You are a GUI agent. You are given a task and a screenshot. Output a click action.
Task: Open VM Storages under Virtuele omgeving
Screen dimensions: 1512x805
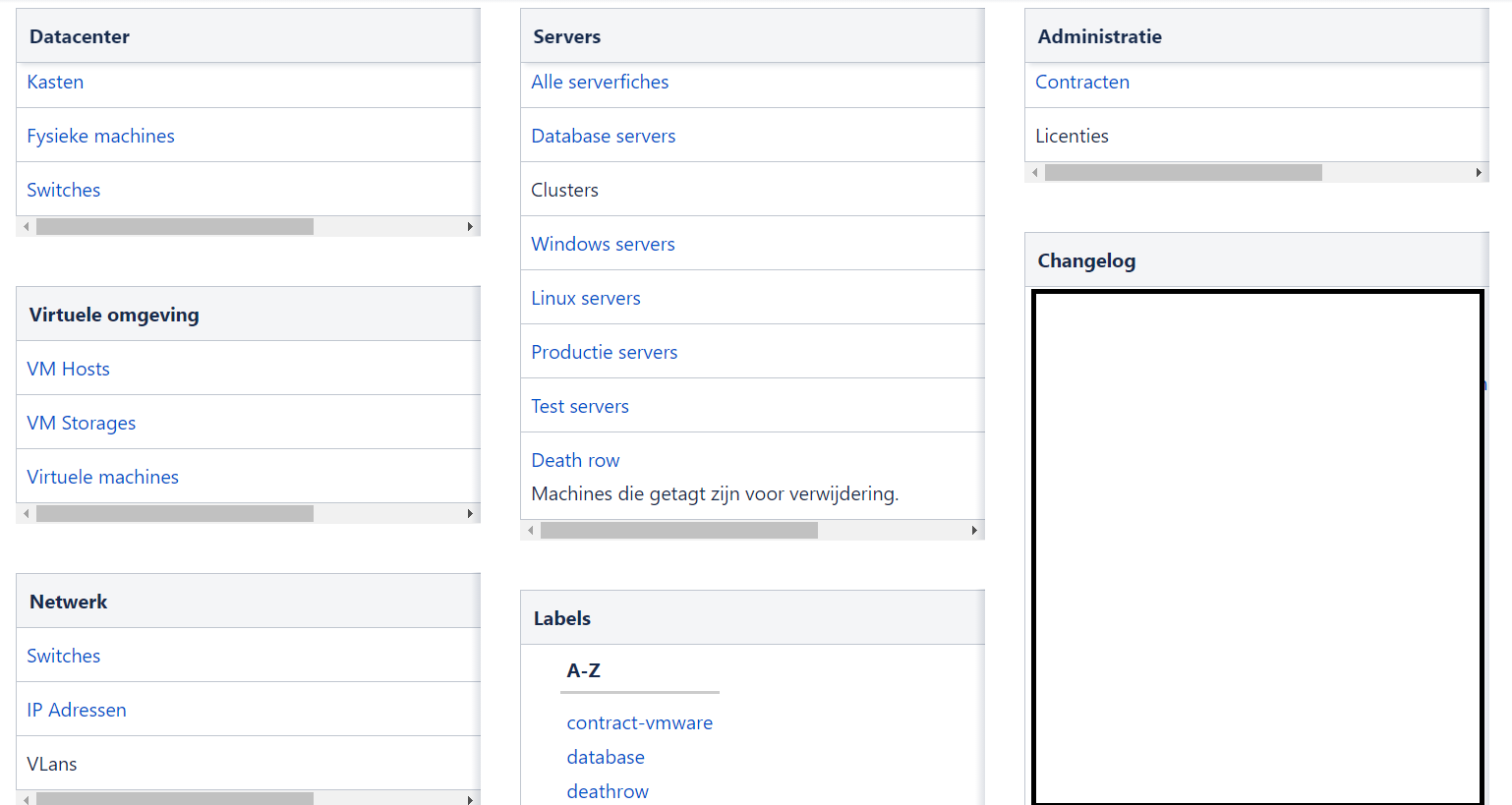[81, 423]
